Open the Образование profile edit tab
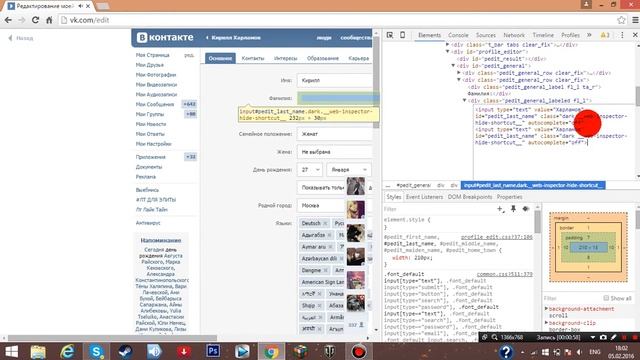Screen dimensions: 640x360 click(x=323, y=58)
